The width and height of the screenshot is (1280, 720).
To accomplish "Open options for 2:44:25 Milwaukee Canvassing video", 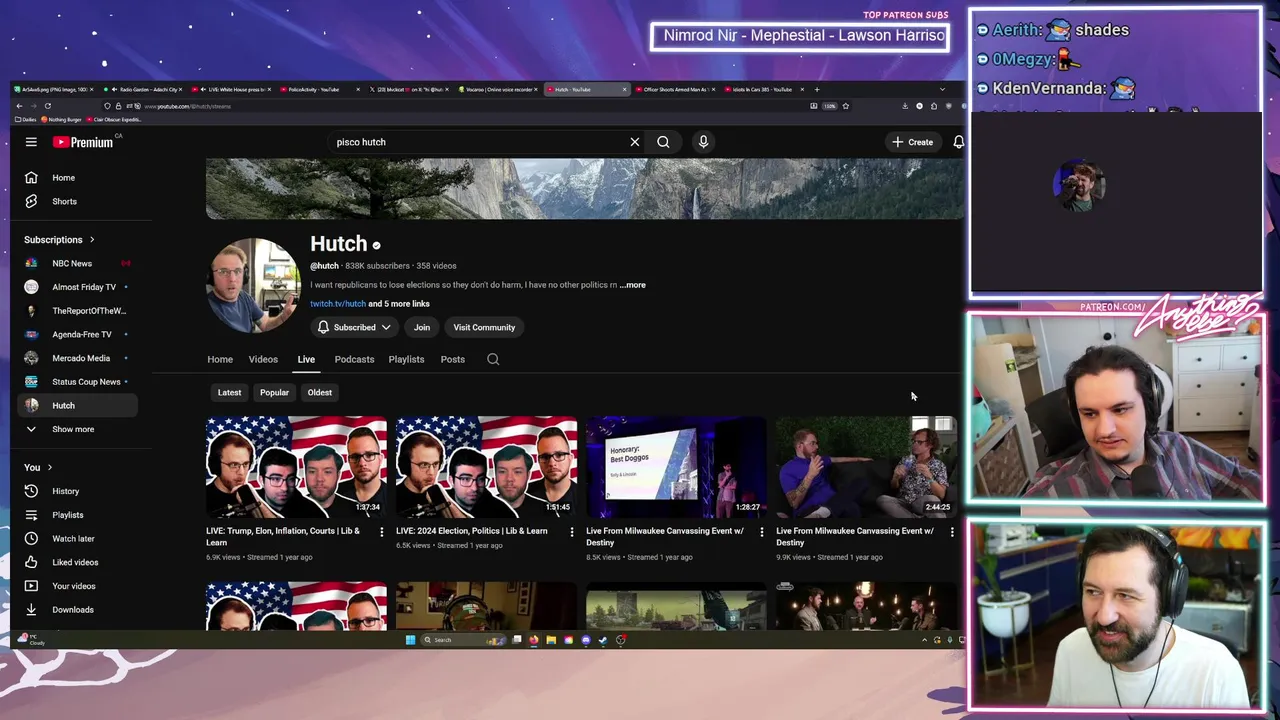I will (x=951, y=532).
